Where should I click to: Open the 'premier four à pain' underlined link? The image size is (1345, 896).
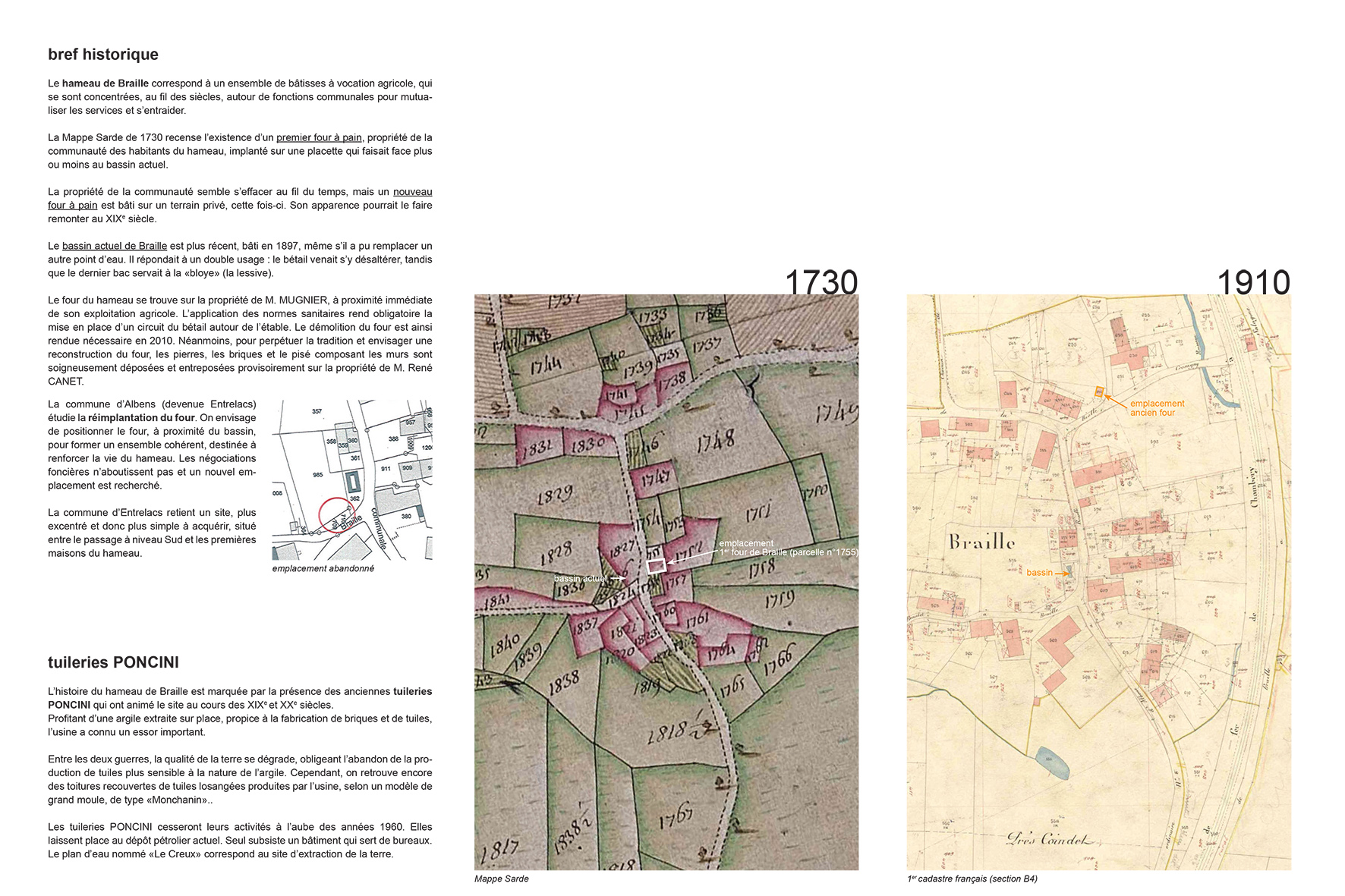coord(319,137)
